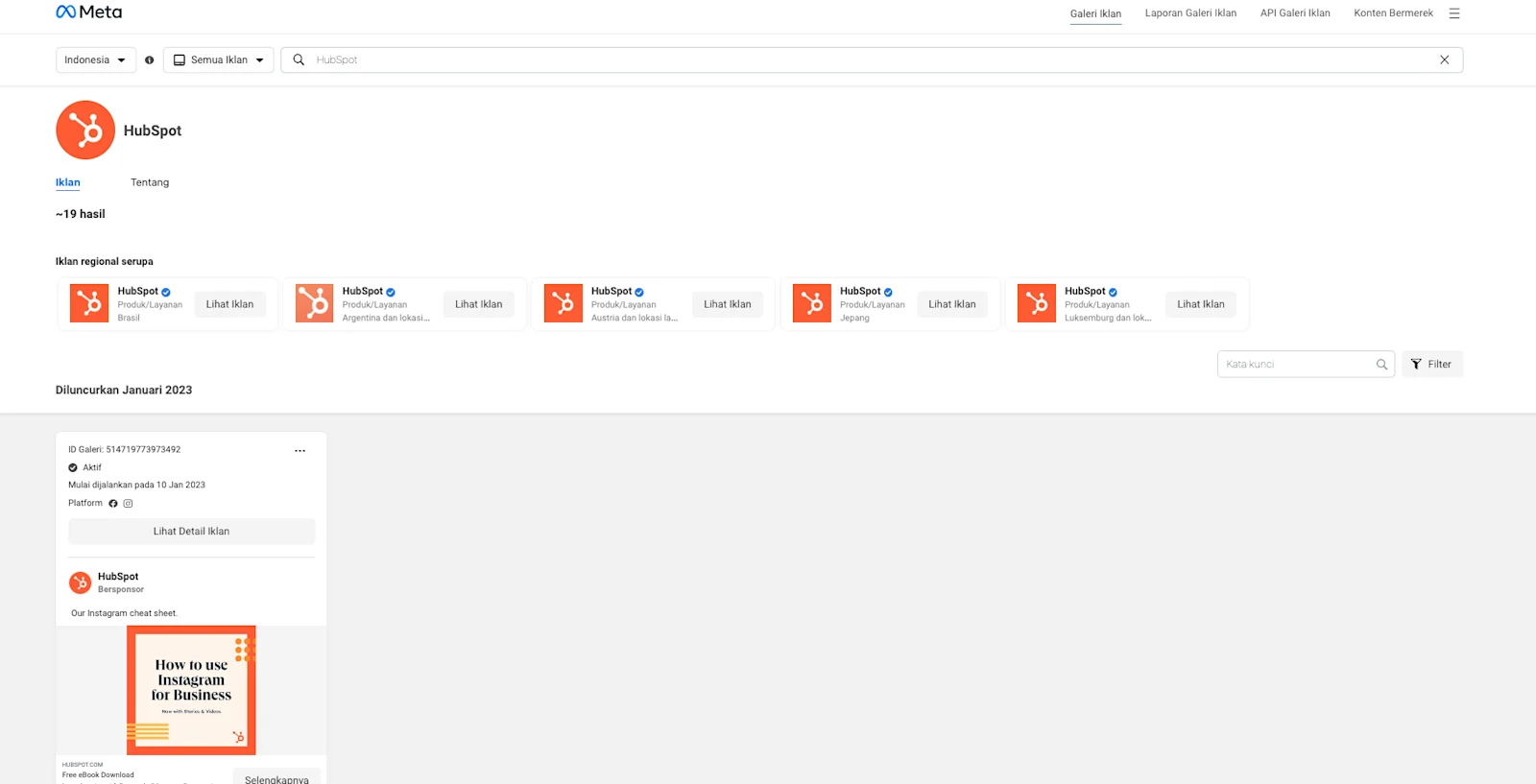Switch to Galeri Iklan menu item
Viewport: 1536px width, 784px height.
coord(1095,13)
